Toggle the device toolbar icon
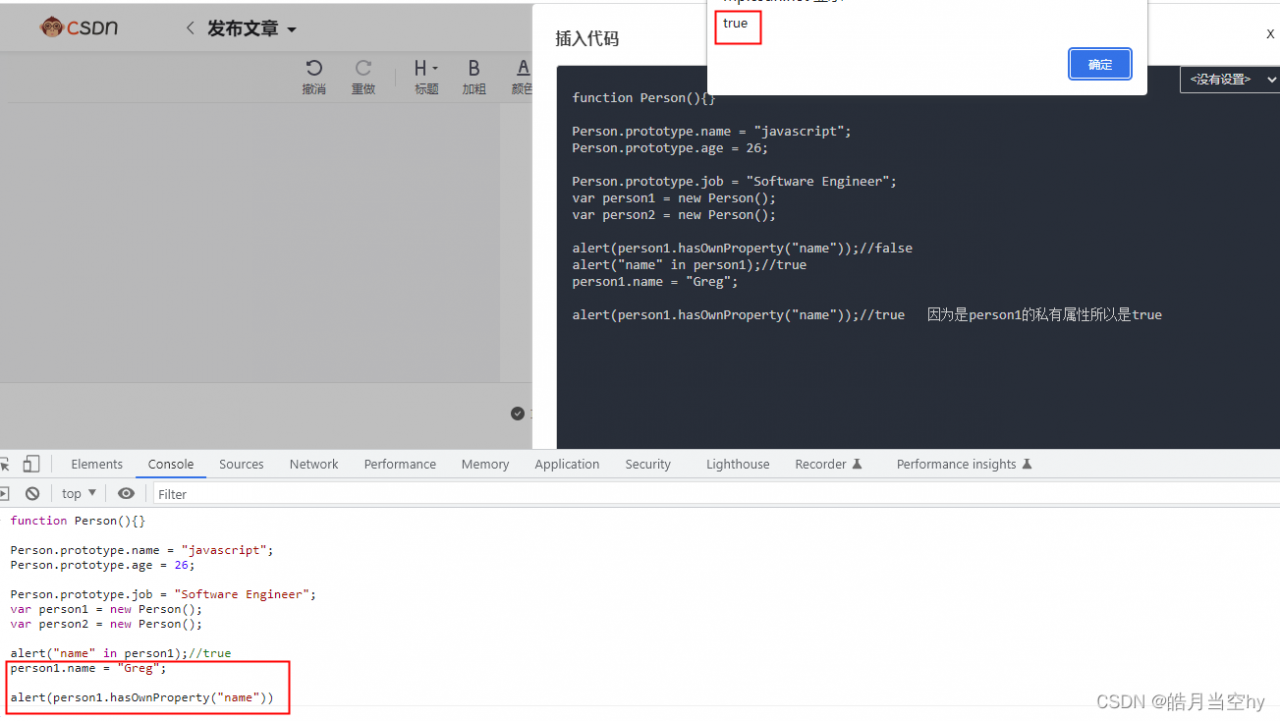1280x721 pixels. click(31, 464)
